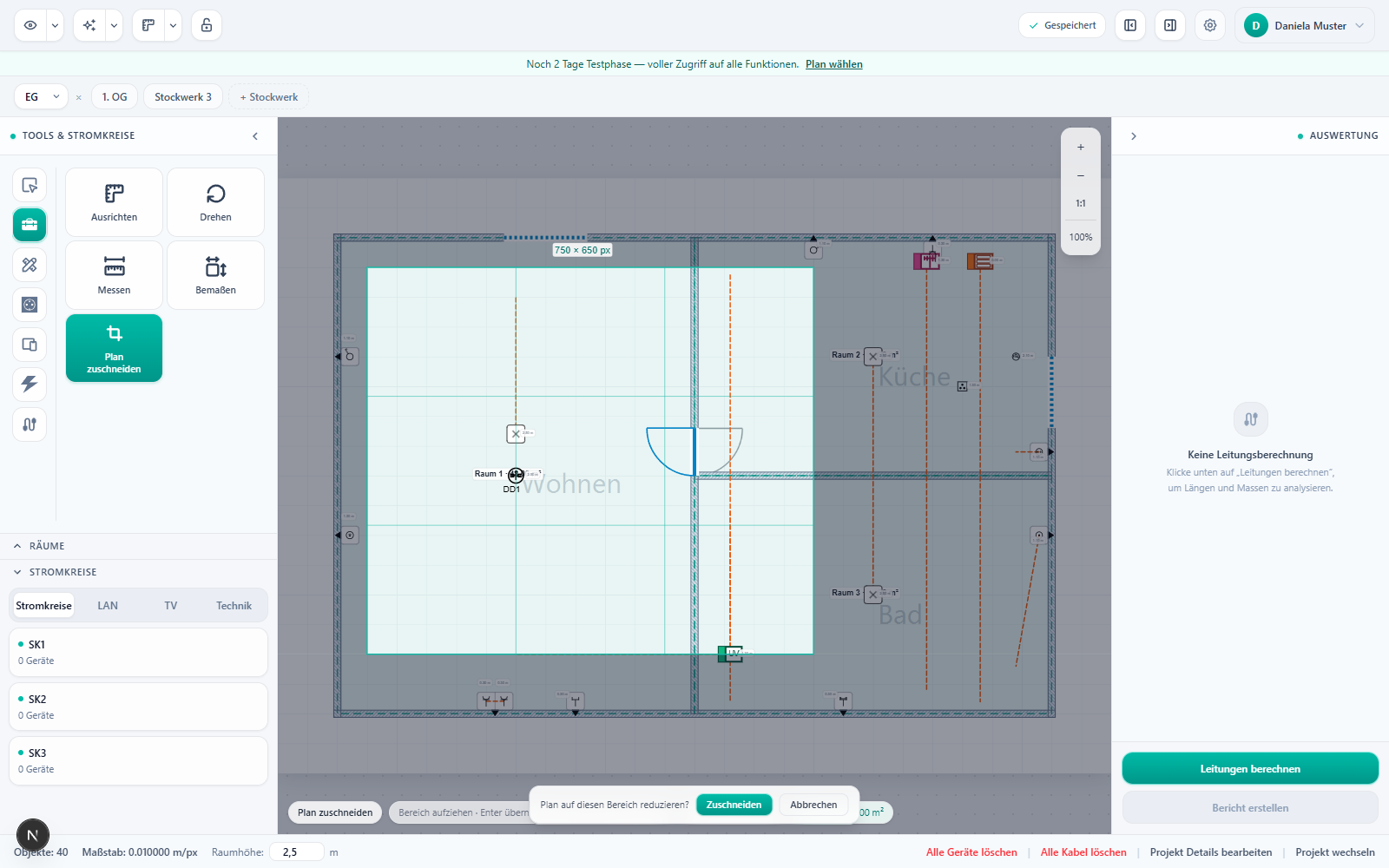The height and width of the screenshot is (868, 1389).
Task: Click the ruler layout icon in toolbar
Action: (148, 25)
